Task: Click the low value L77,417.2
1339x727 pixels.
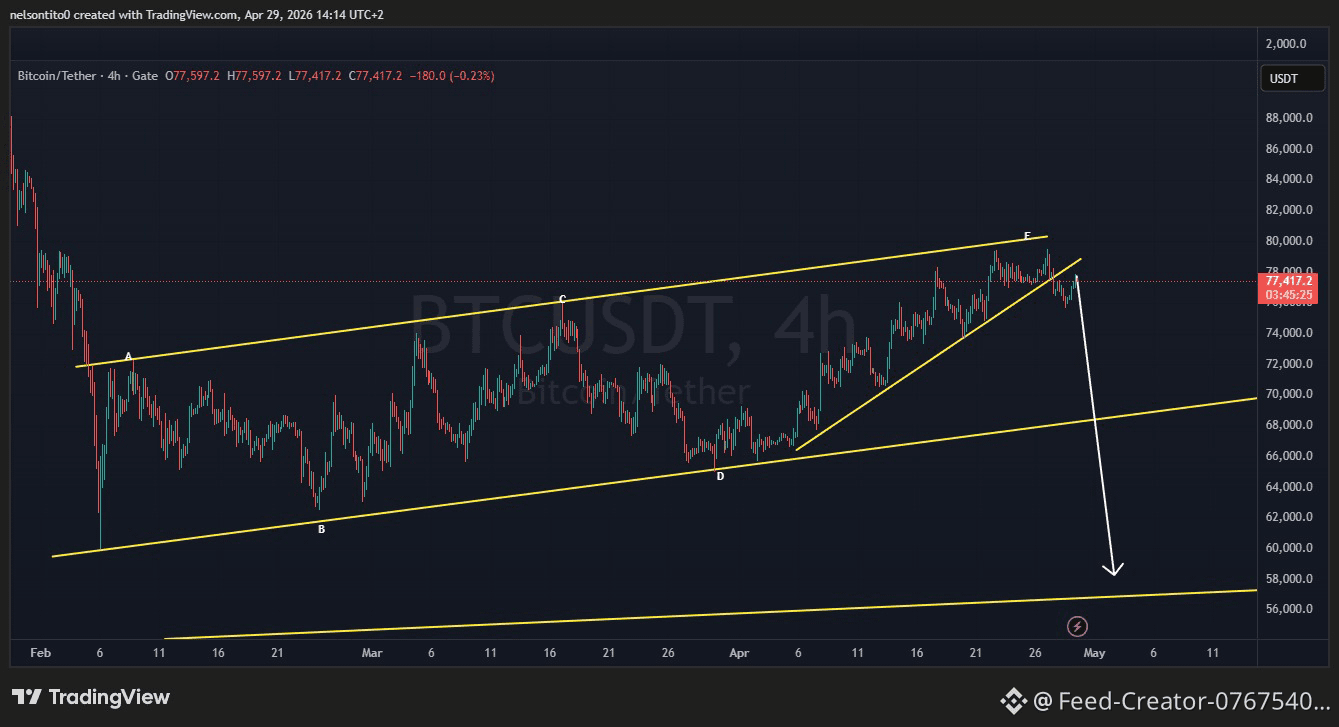Action: (x=315, y=76)
